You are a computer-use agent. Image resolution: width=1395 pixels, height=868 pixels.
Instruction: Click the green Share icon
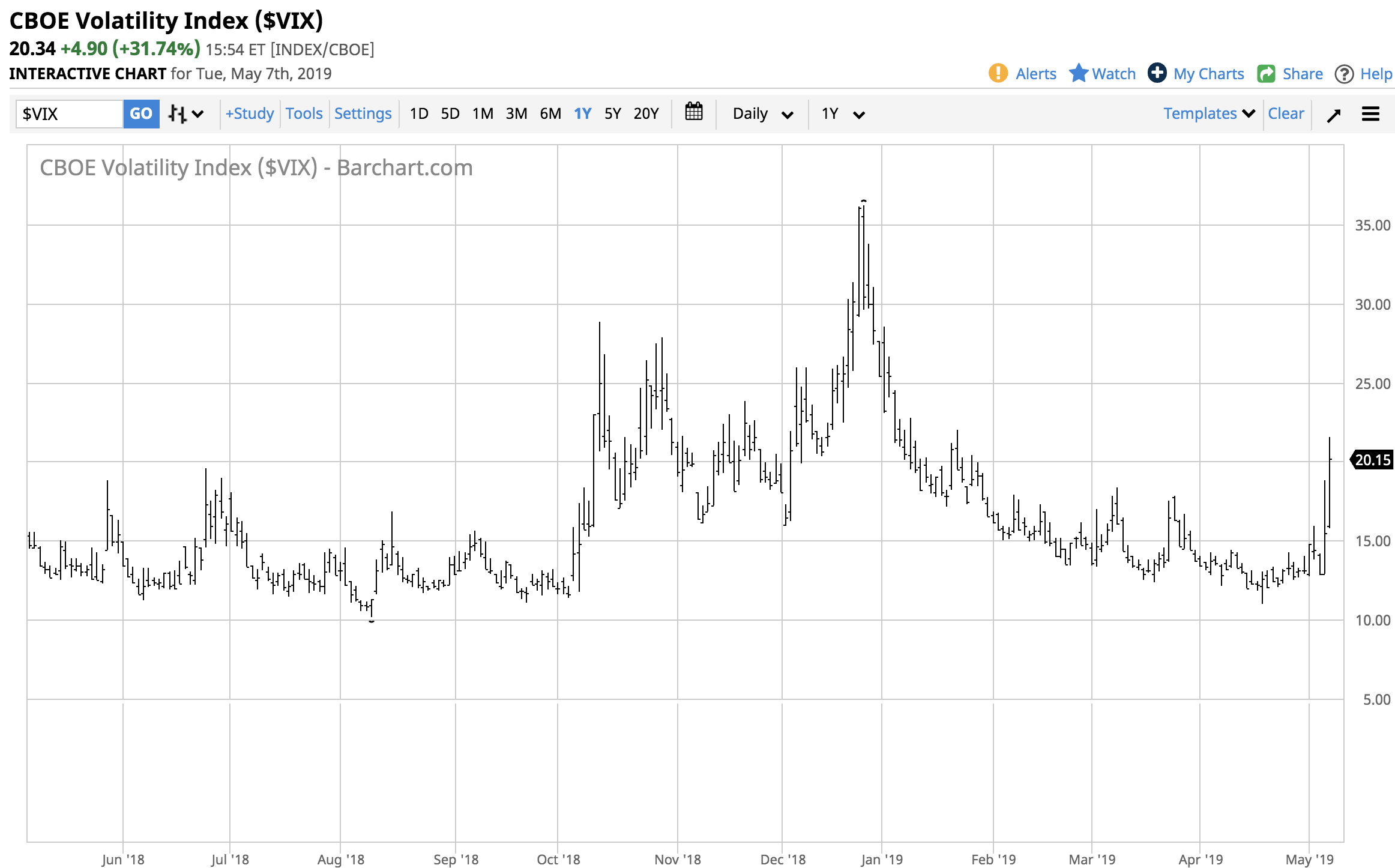click(1267, 73)
